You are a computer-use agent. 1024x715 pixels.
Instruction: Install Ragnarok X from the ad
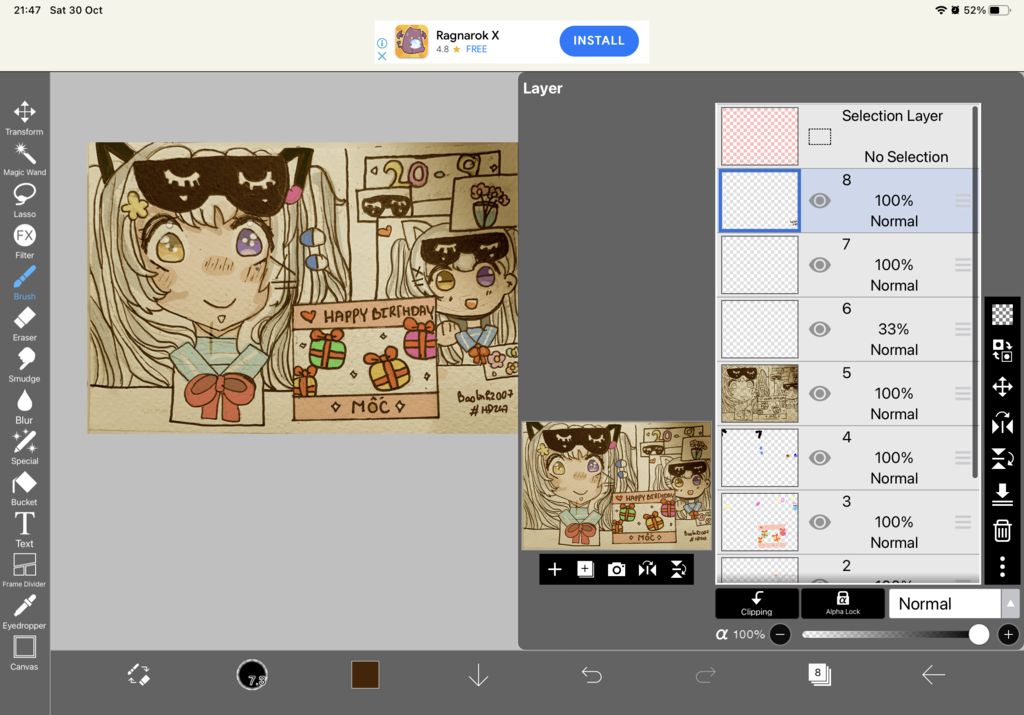click(599, 40)
